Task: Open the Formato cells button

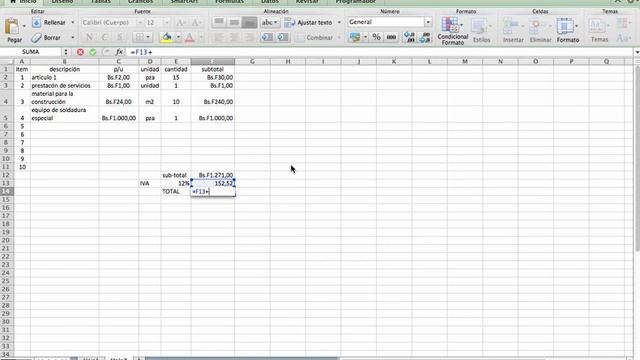Action: 567,31
